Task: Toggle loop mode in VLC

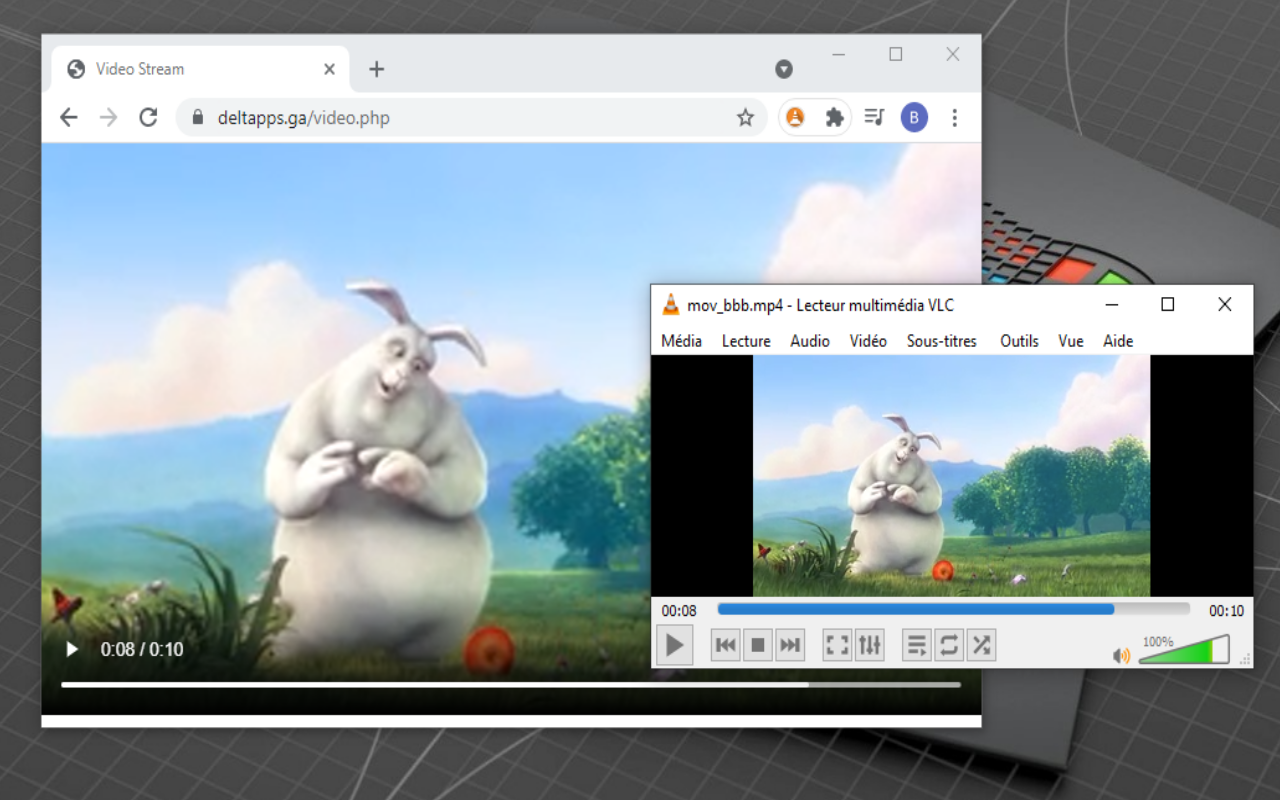Action: coord(949,645)
